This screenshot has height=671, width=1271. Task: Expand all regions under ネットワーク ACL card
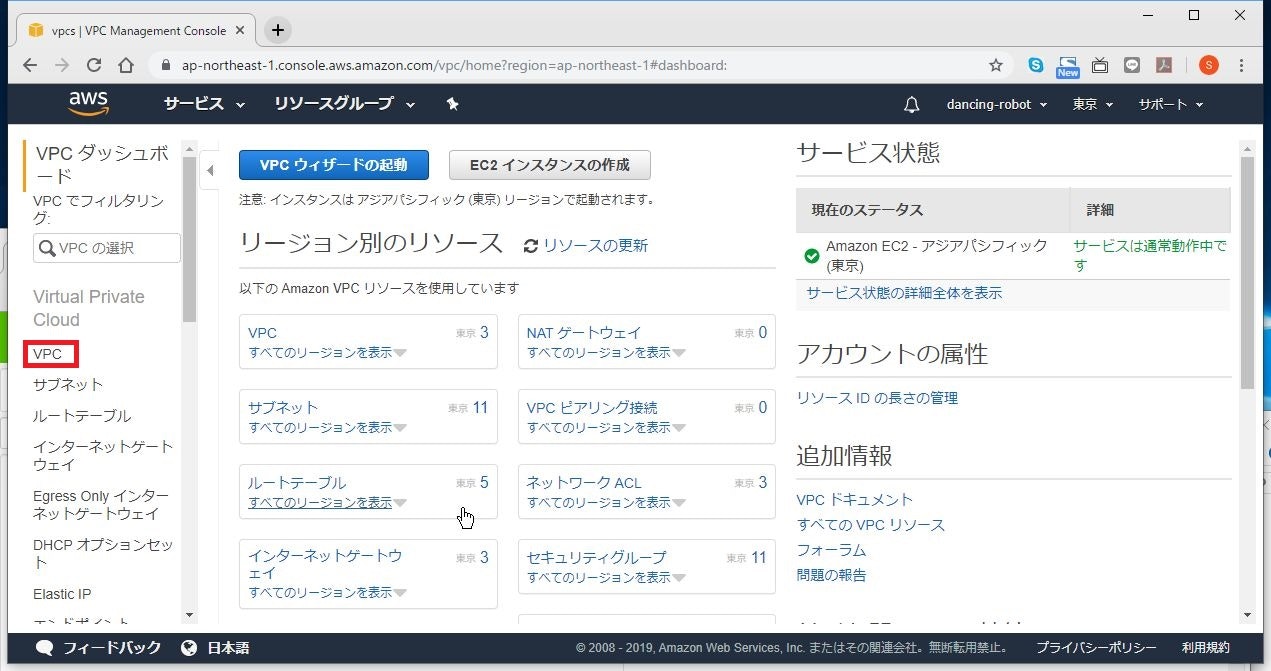pos(607,502)
